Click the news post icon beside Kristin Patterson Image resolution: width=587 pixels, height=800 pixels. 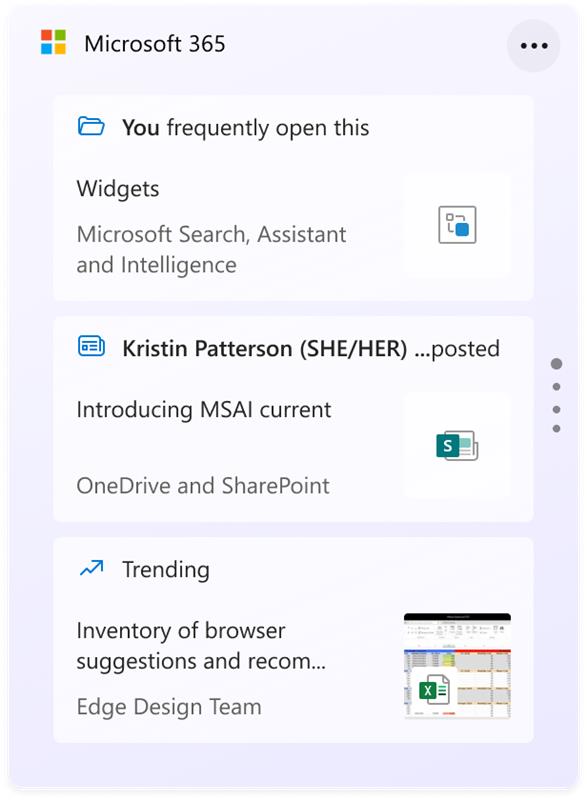(x=91, y=346)
